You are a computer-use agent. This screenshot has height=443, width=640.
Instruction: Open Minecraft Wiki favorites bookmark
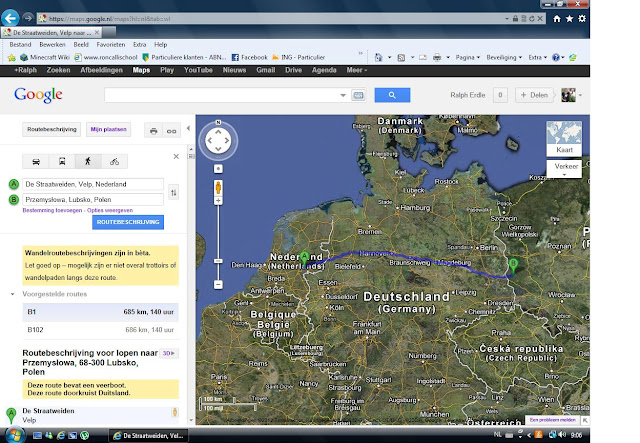(x=45, y=58)
